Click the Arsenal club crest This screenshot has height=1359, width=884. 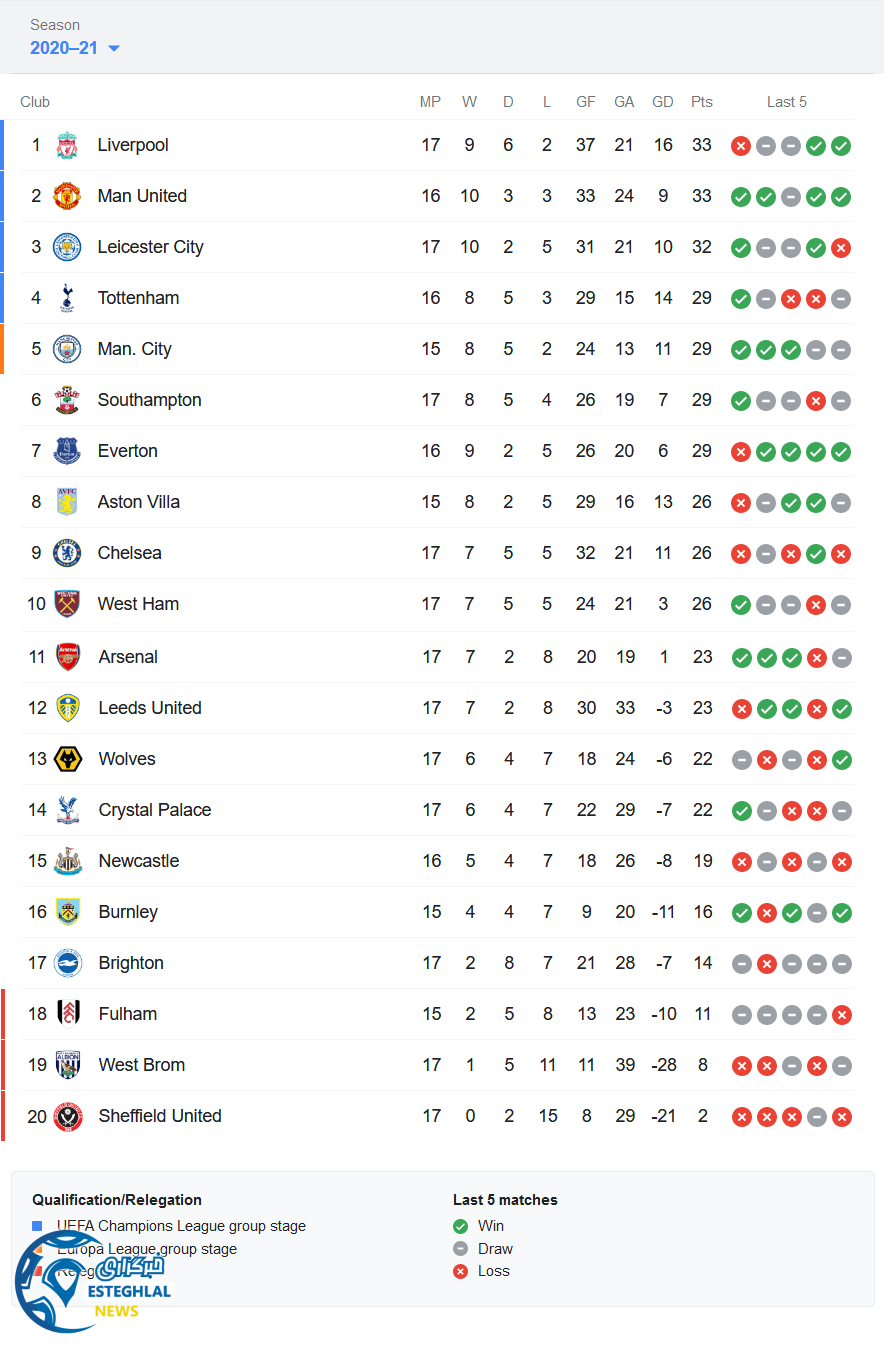pyautogui.click(x=68, y=657)
